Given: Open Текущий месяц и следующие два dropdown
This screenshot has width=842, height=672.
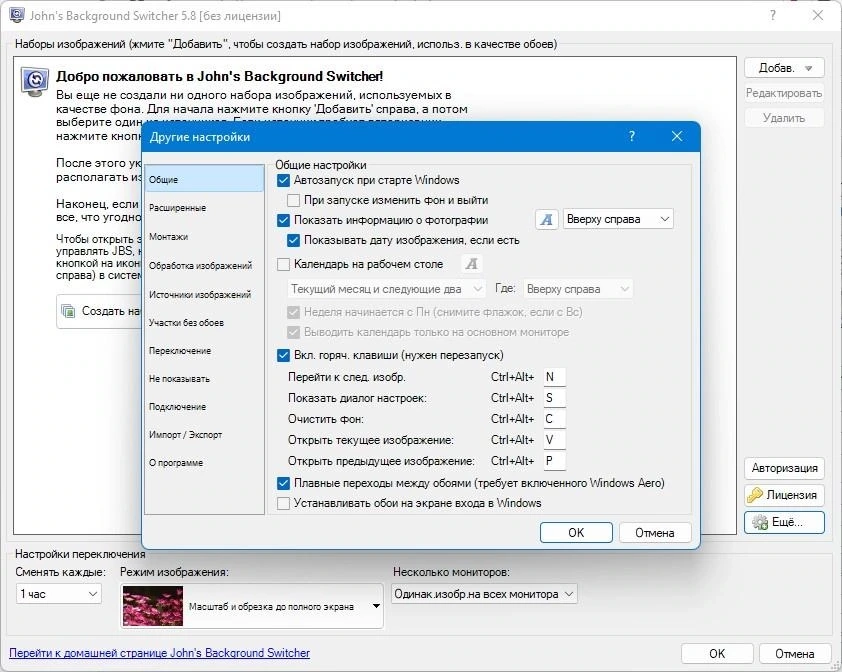Looking at the screenshot, I should coord(387,289).
